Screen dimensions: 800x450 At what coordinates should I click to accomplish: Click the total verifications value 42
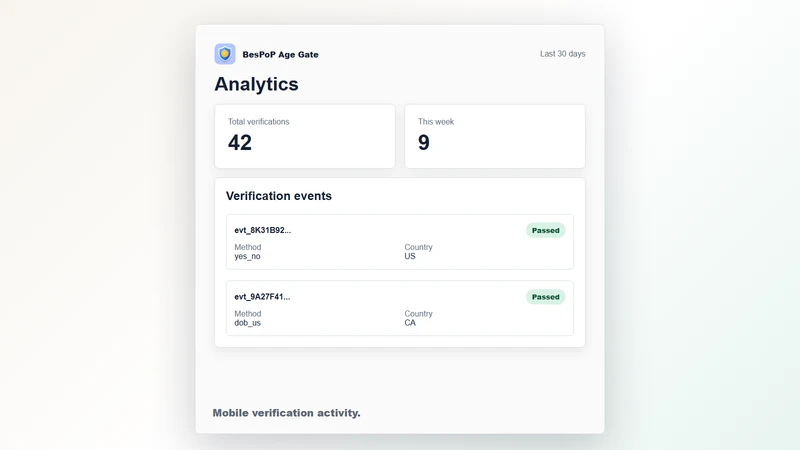click(240, 143)
